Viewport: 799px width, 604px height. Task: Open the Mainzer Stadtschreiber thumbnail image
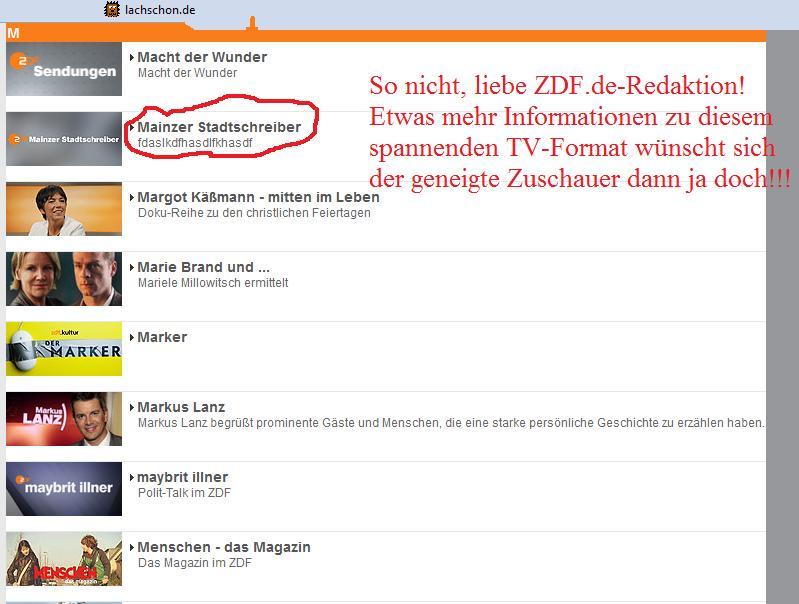(64, 139)
